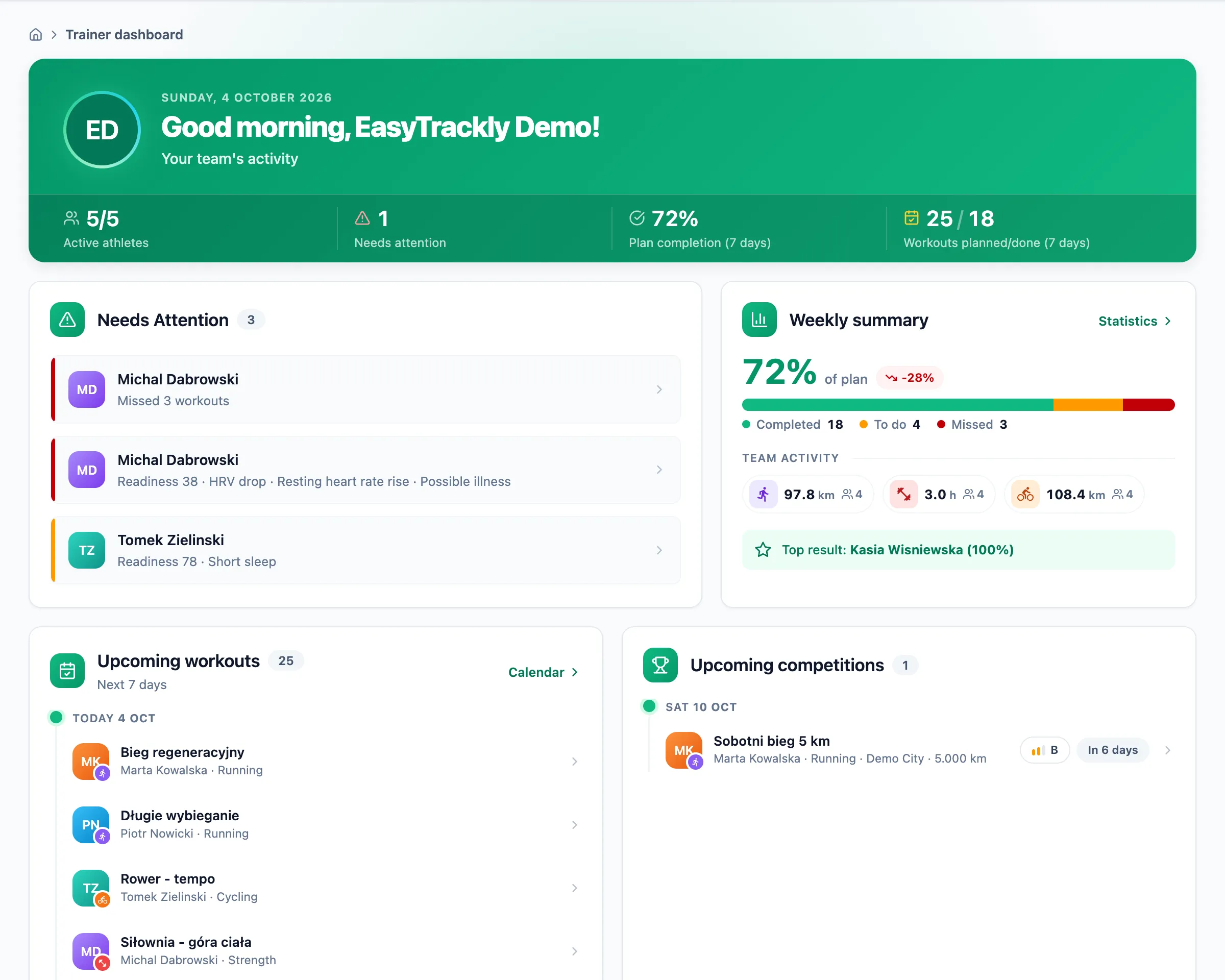1225x980 pixels.
Task: Click the TZ avatar for Tomek Zielinski readiness alert
Action: pos(87,551)
